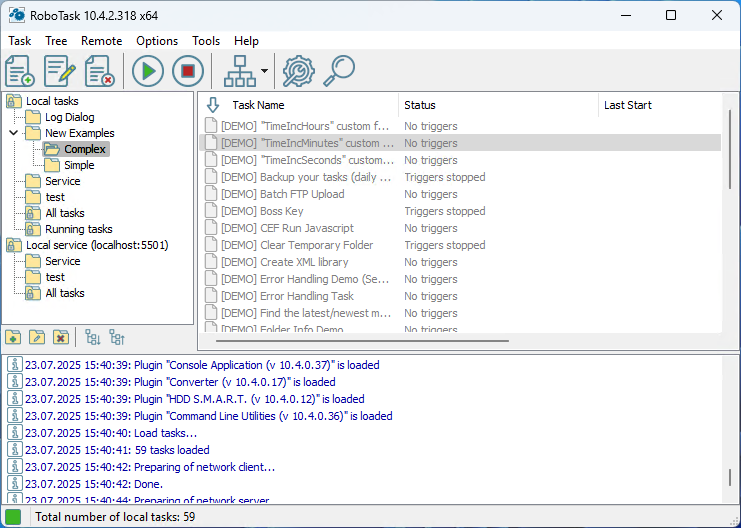Open the Options menu
Viewport: 741px width, 528px height.
pos(157,41)
